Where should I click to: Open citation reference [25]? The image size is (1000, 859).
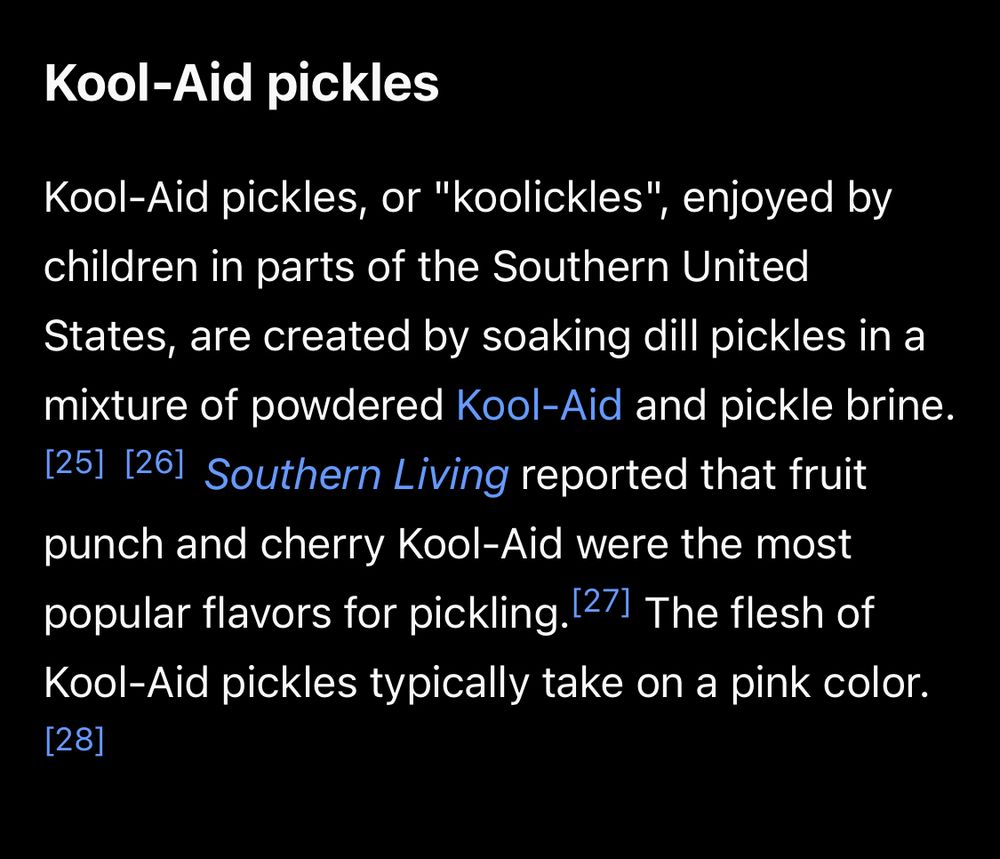74,462
